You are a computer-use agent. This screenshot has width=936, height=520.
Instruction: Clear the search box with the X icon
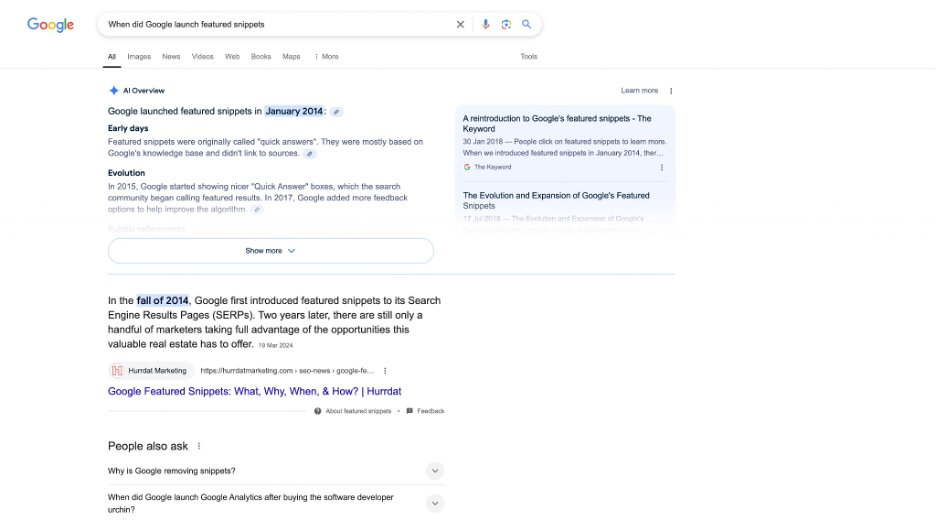pyautogui.click(x=460, y=24)
